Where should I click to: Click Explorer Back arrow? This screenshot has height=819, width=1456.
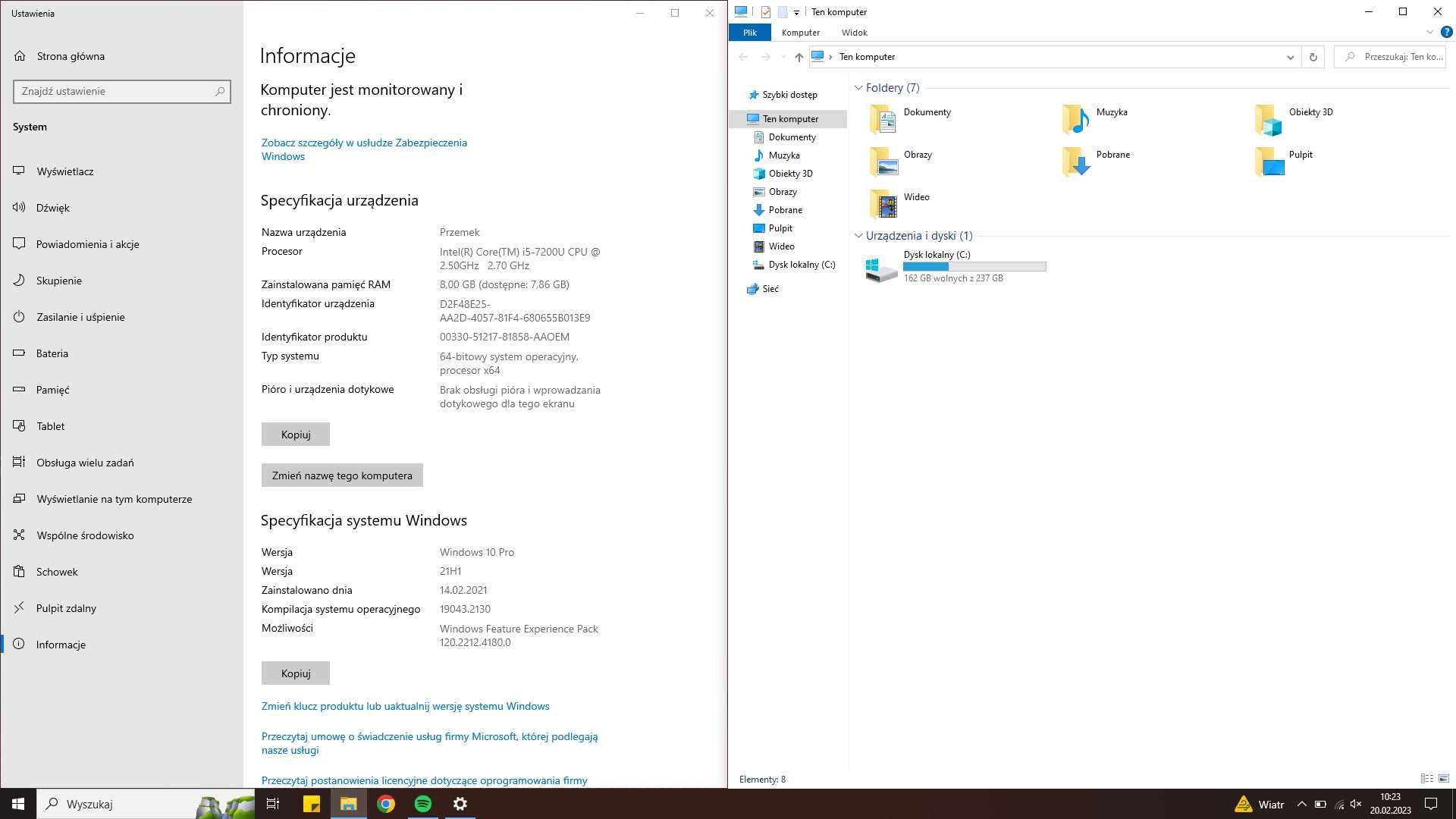[743, 57]
